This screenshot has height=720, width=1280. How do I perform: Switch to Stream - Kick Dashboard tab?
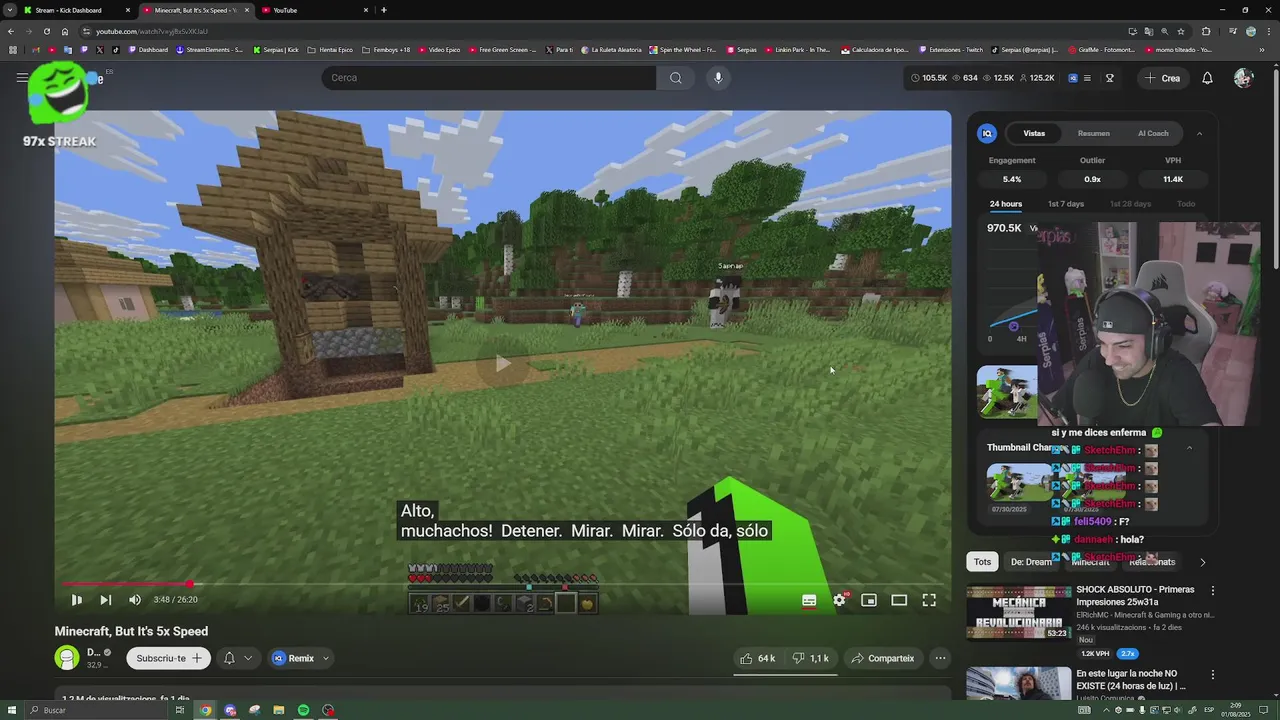76,10
